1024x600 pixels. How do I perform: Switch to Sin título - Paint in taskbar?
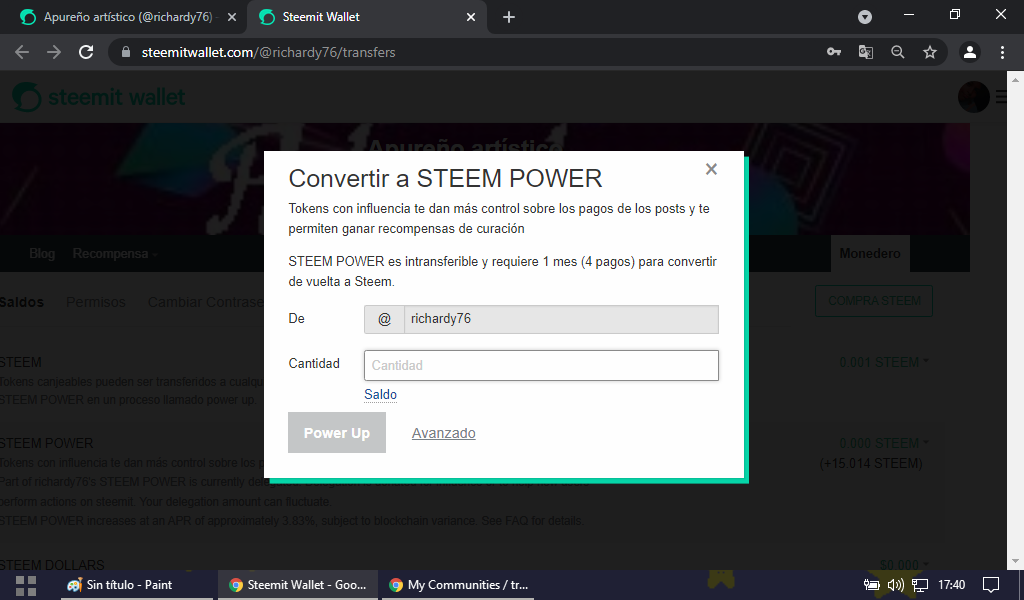(x=135, y=585)
